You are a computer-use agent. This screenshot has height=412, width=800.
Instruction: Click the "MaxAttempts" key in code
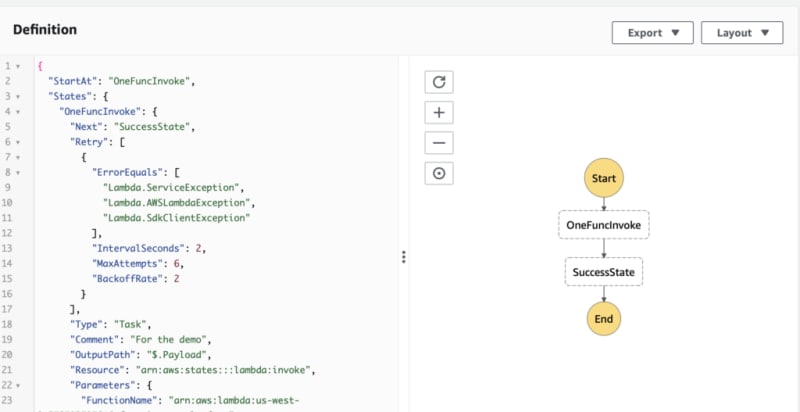pos(127,264)
